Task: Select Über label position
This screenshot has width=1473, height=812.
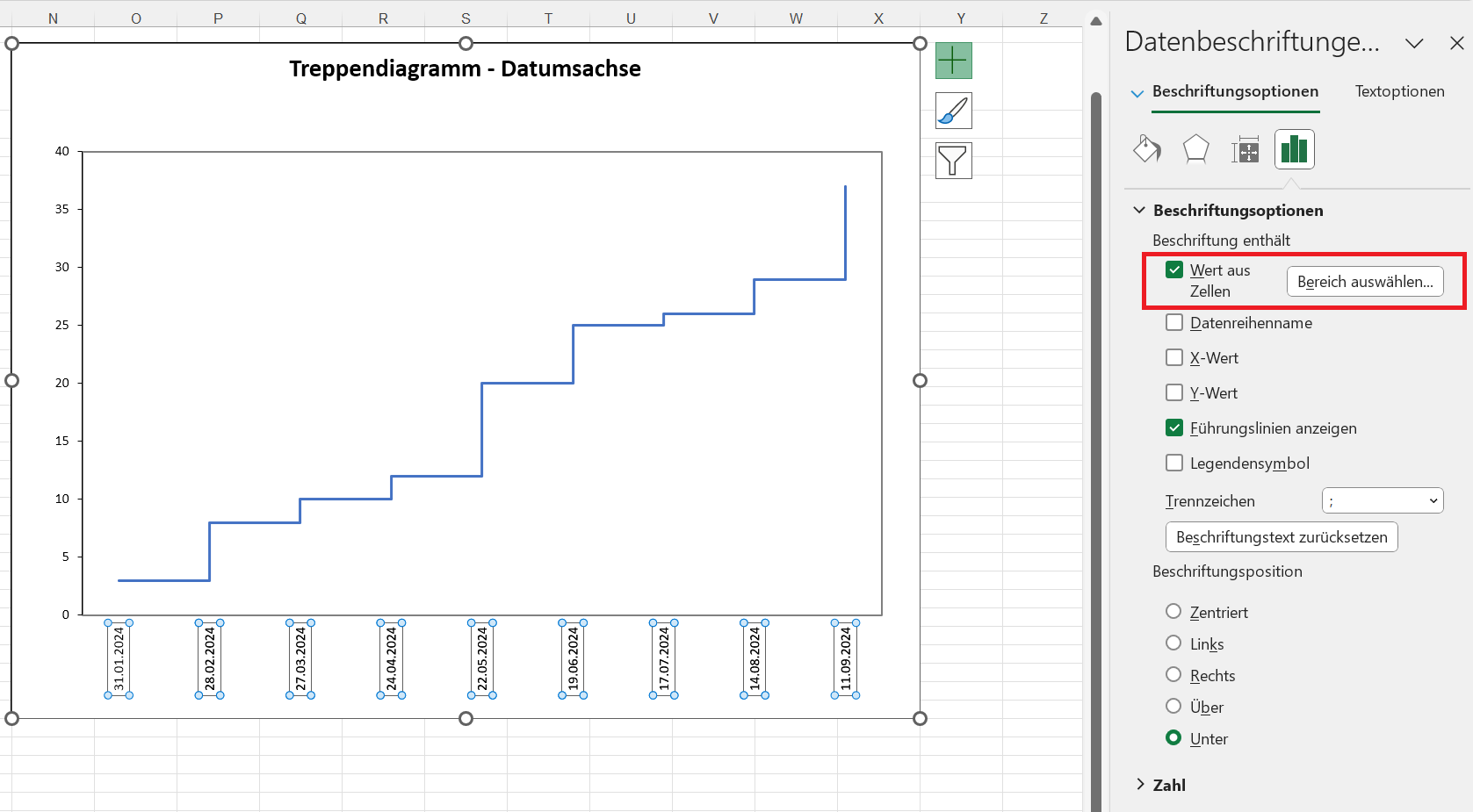Action: coord(1173,706)
